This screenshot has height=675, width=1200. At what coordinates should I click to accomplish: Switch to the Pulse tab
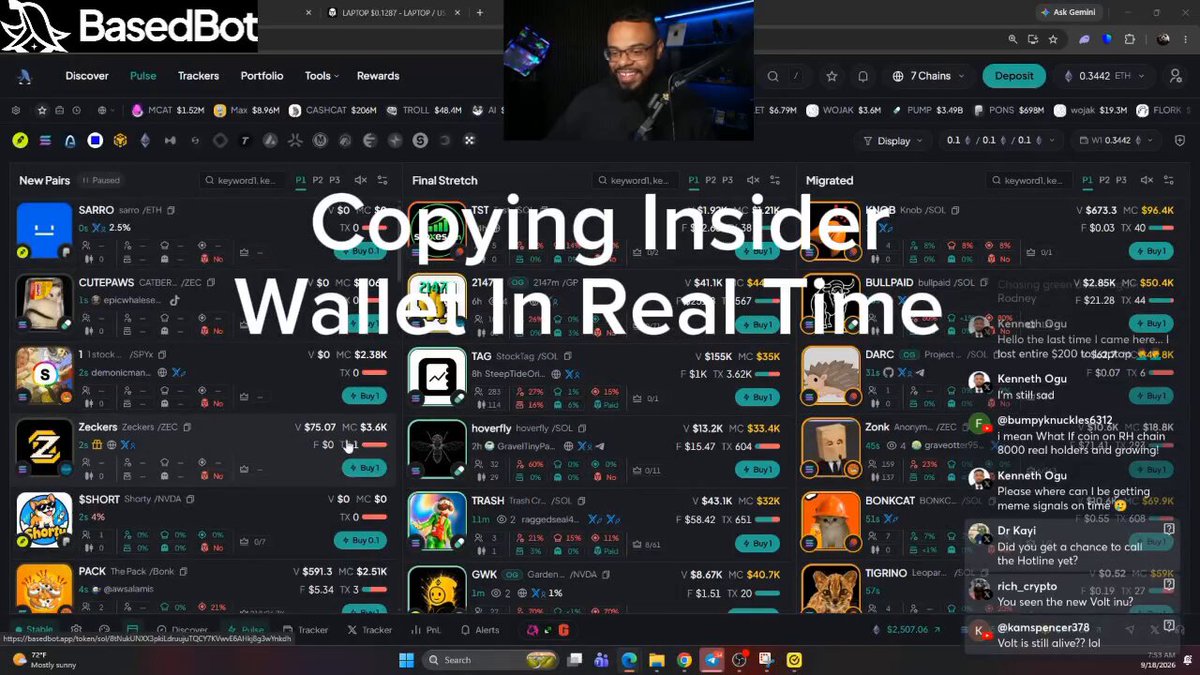[x=143, y=76]
